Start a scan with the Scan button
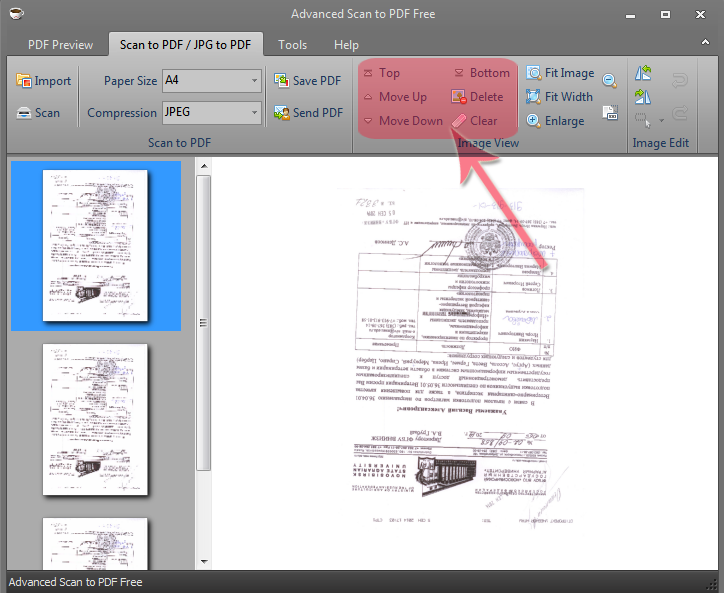724x593 pixels. click(x=39, y=113)
